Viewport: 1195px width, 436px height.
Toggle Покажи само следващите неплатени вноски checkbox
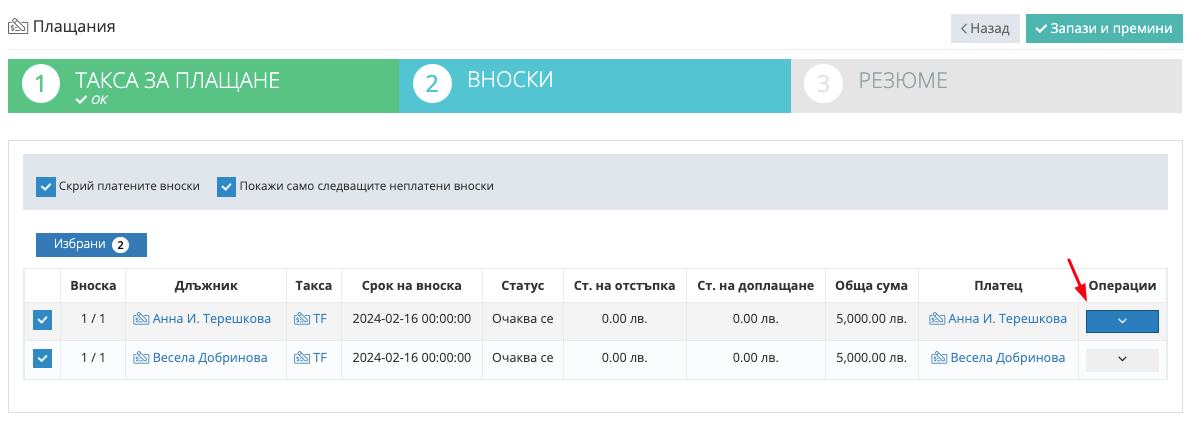point(226,187)
